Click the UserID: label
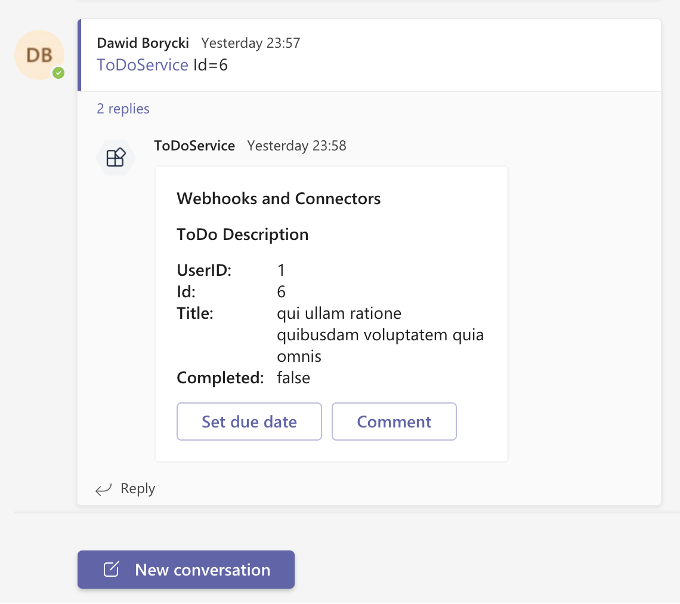The image size is (680, 604). 204,270
